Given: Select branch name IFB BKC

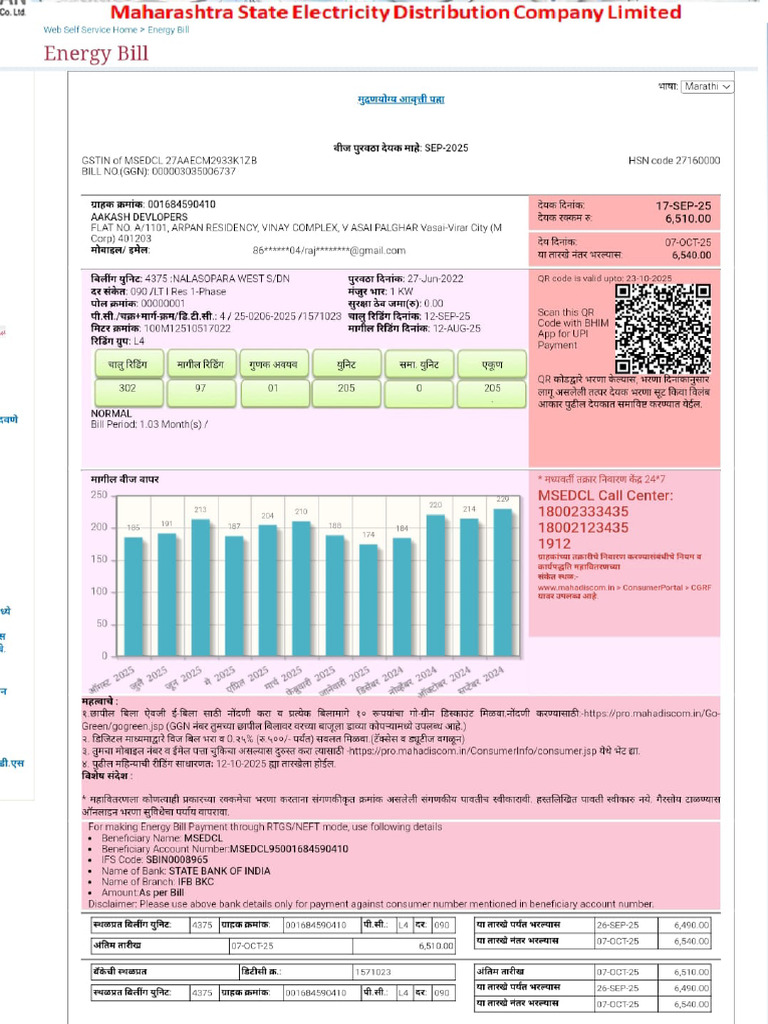Looking at the screenshot, I should [x=196, y=882].
